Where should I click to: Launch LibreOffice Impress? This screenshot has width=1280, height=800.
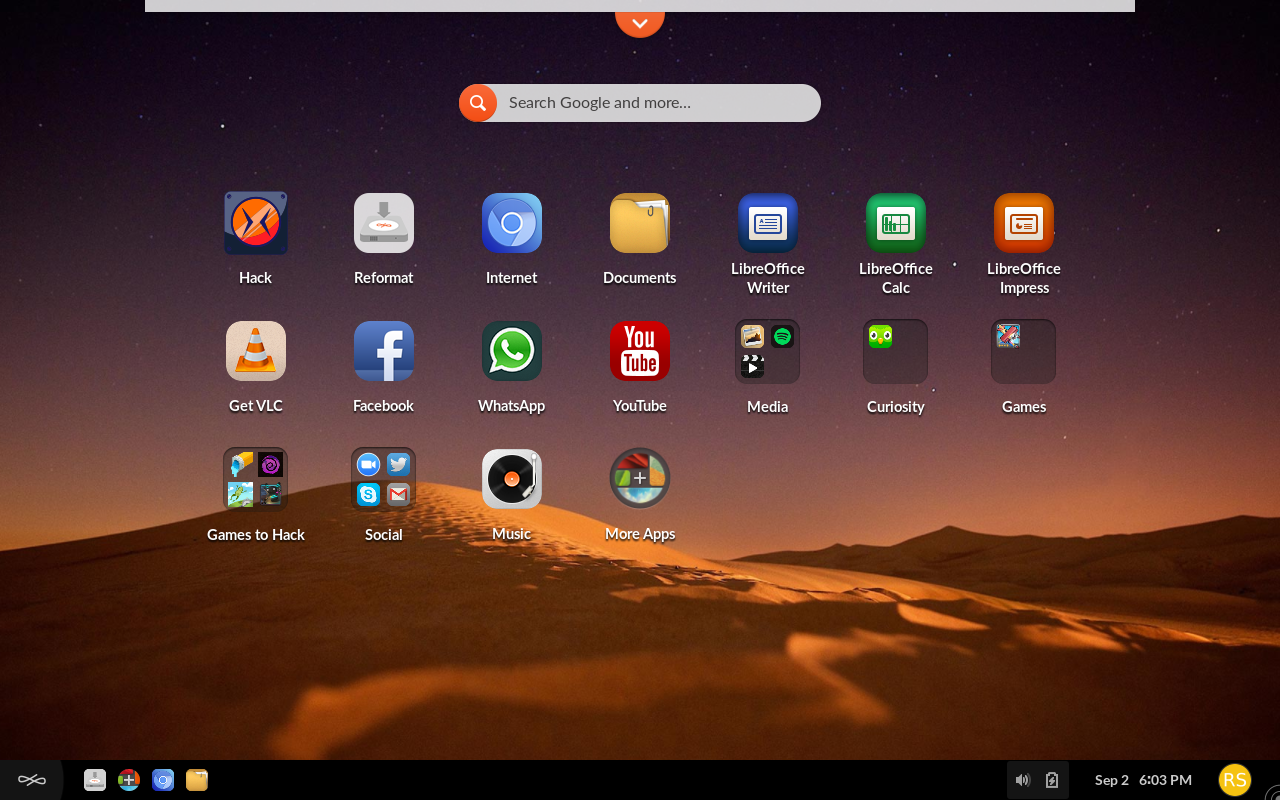pyautogui.click(x=1024, y=223)
